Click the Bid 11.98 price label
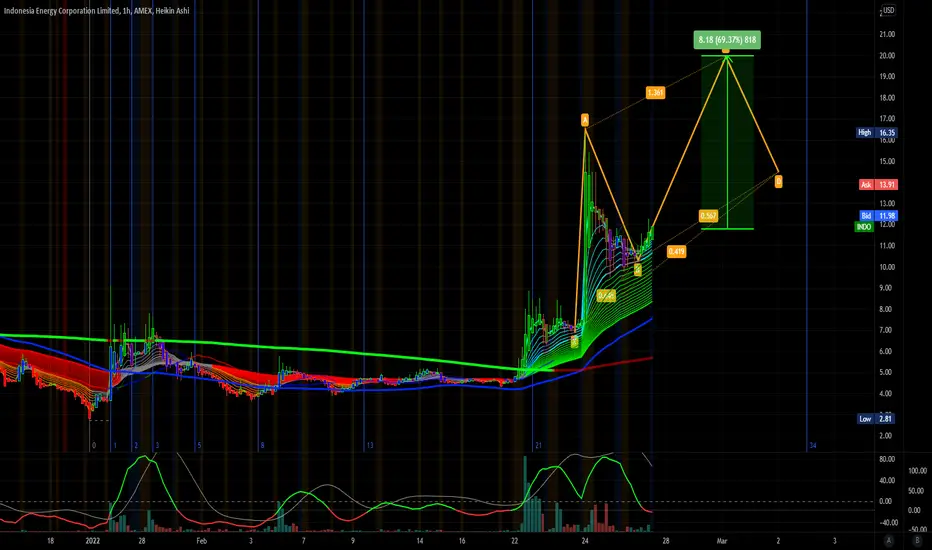 point(878,216)
